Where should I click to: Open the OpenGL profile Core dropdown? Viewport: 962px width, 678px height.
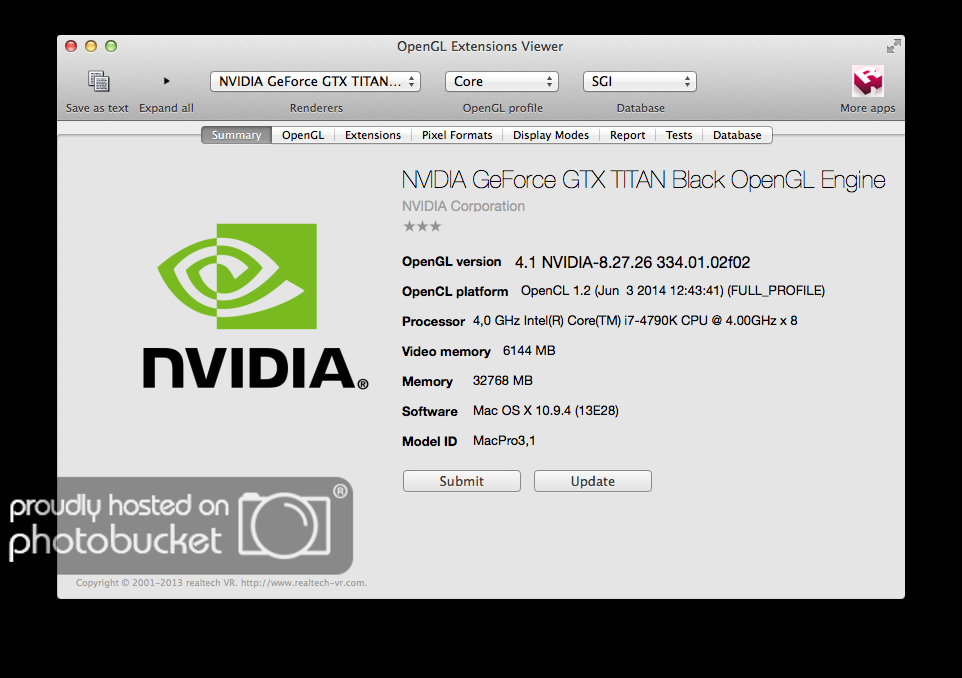(502, 81)
